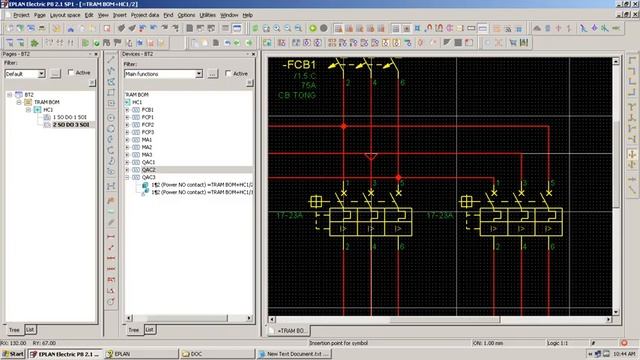Click 'Insertion point for symbol' status text
640x360 pixels.
point(339,343)
